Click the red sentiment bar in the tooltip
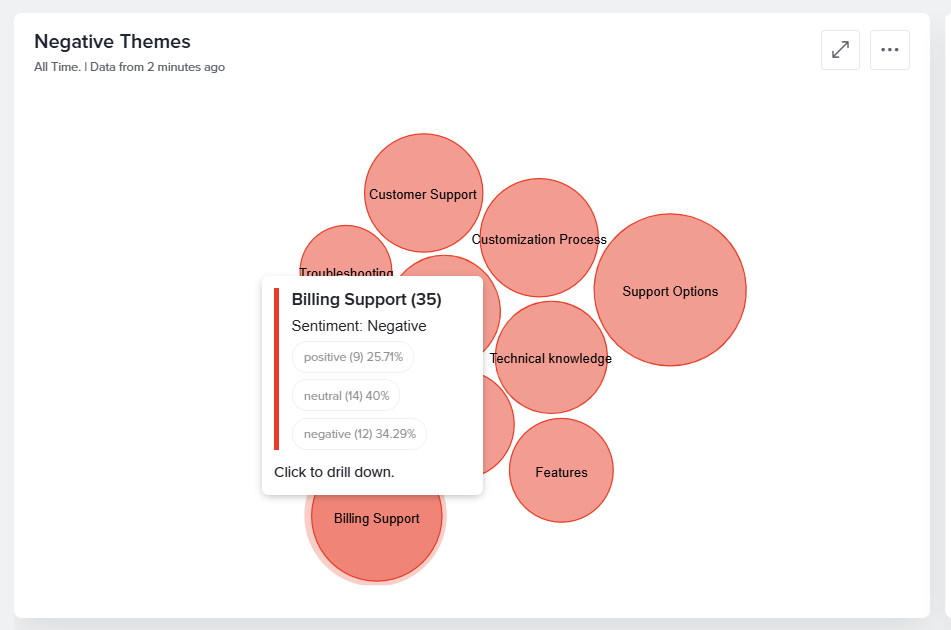Image resolution: width=951 pixels, height=630 pixels. click(x=277, y=369)
